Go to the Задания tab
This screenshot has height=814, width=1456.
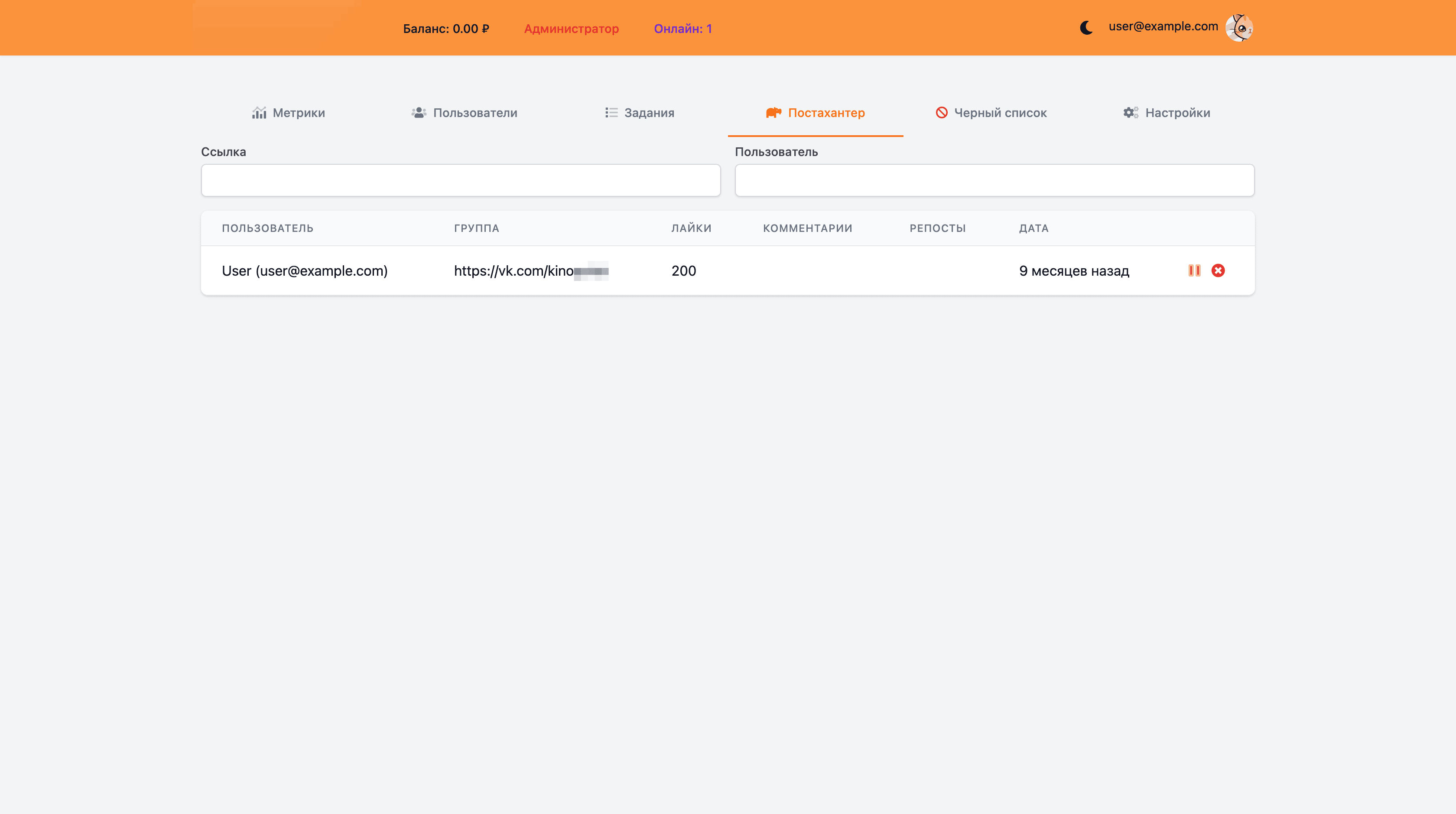649,113
